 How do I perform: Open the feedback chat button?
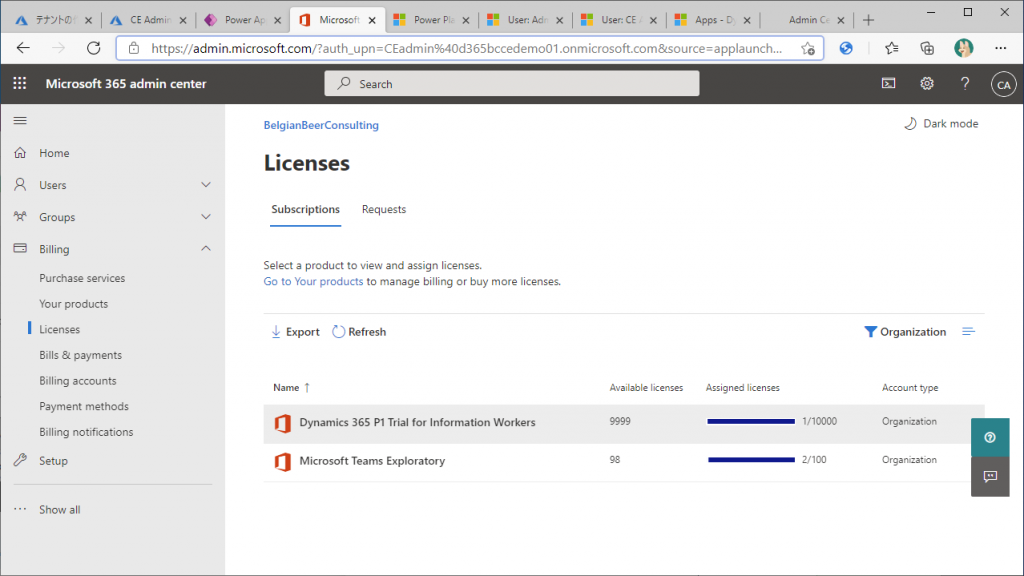(990, 477)
